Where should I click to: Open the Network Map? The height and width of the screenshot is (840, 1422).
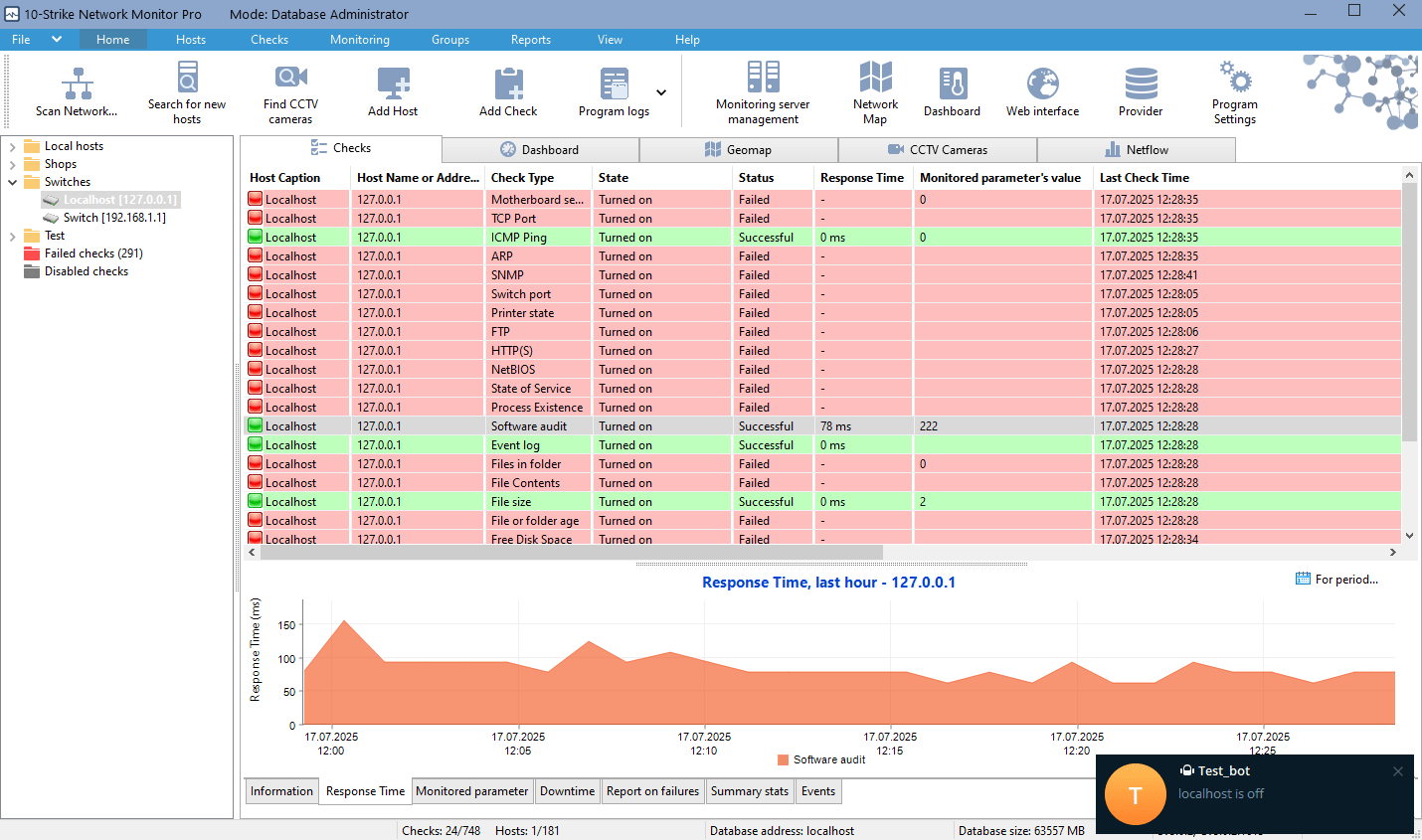point(875,92)
